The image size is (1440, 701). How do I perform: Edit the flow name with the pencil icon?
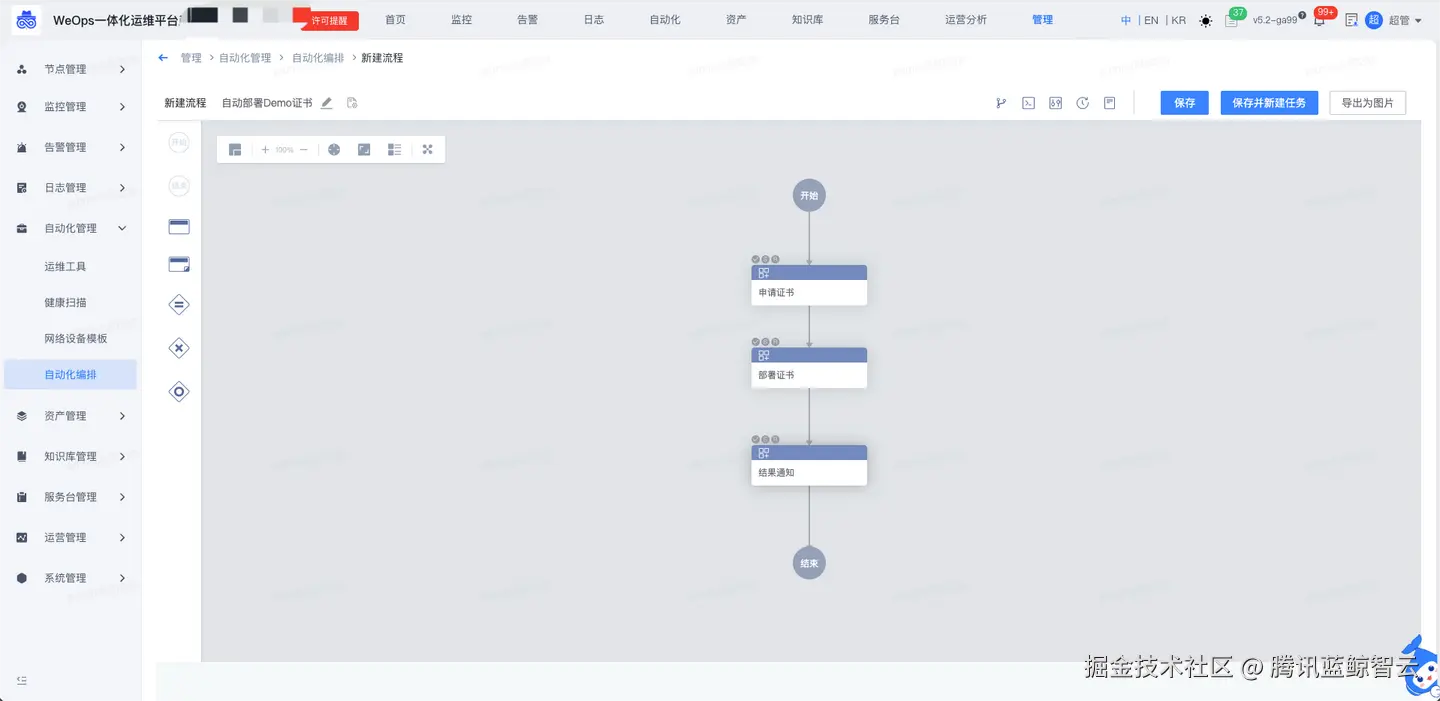pos(326,103)
